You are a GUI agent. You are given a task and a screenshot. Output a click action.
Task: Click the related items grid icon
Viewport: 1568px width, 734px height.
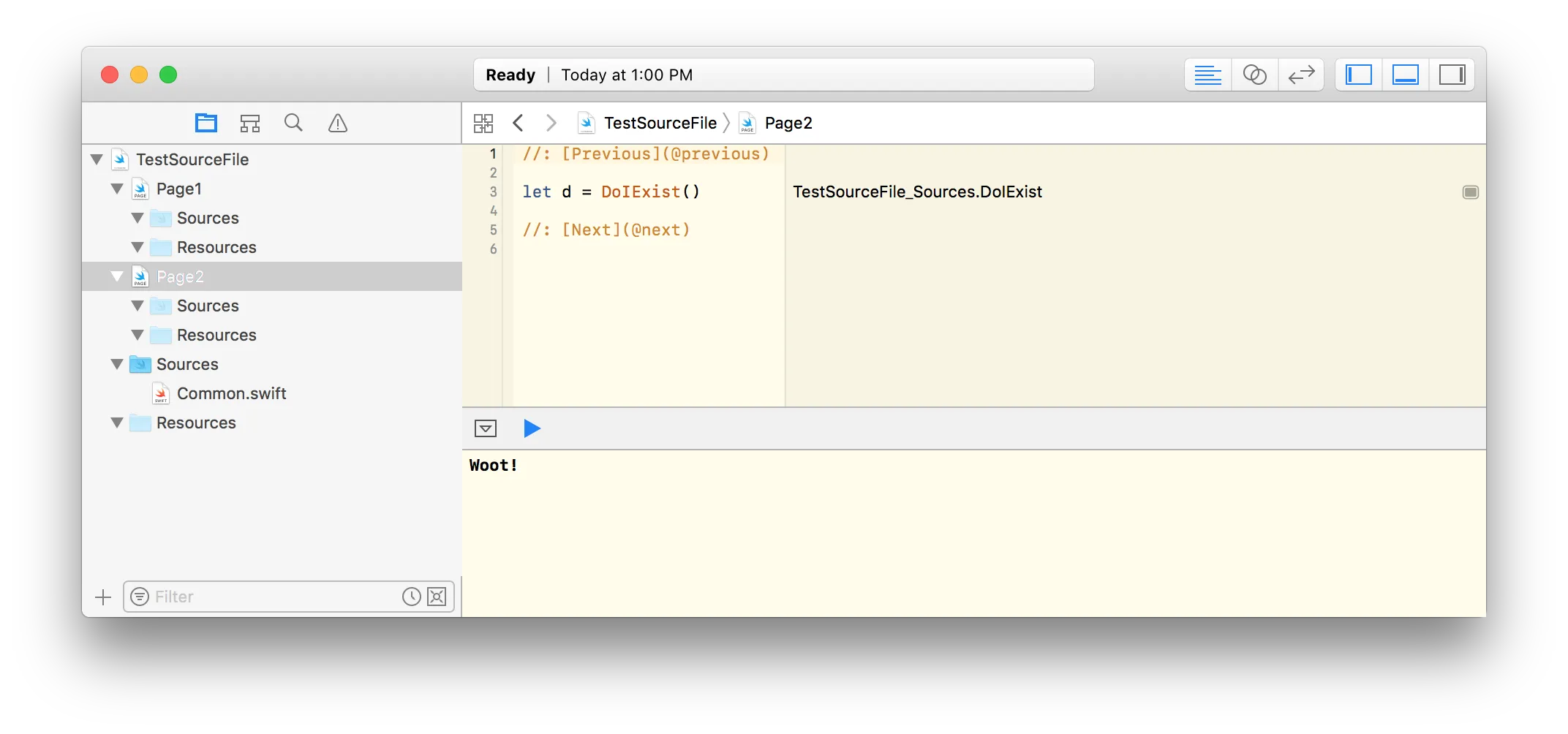click(483, 123)
